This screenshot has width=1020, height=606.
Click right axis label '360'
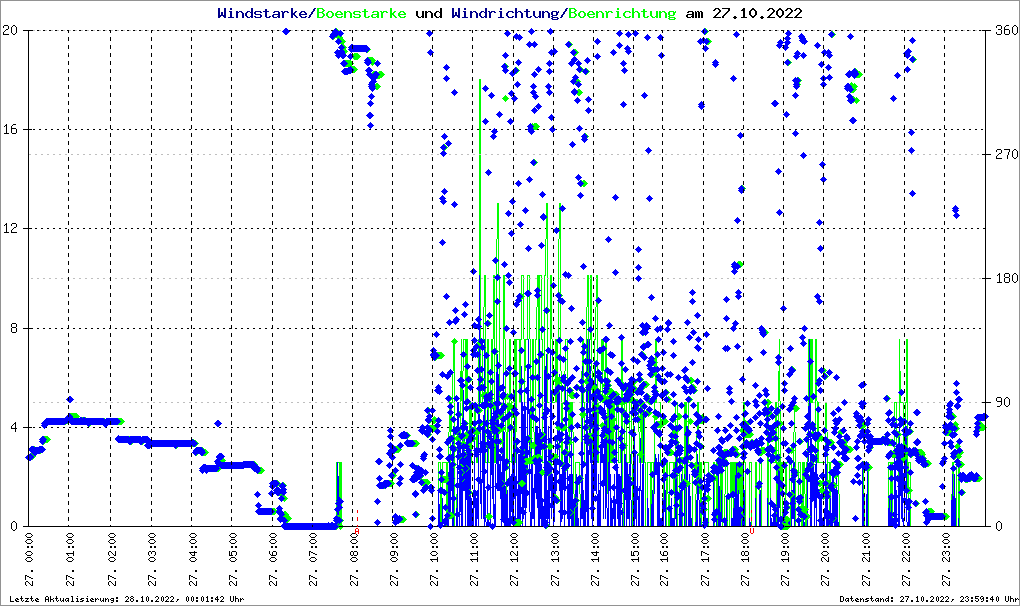(1007, 30)
